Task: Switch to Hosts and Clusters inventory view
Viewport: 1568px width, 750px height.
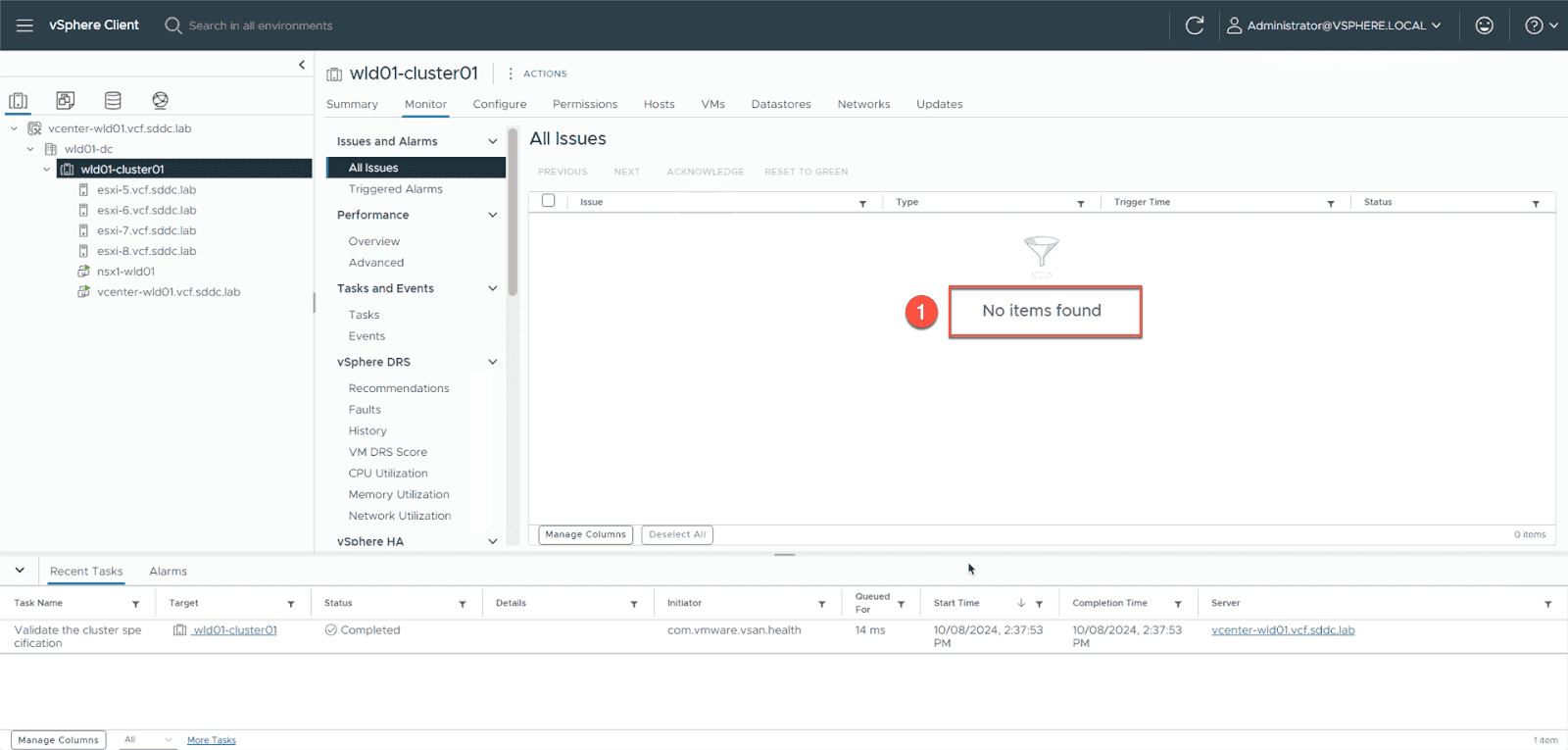Action: tap(19, 100)
